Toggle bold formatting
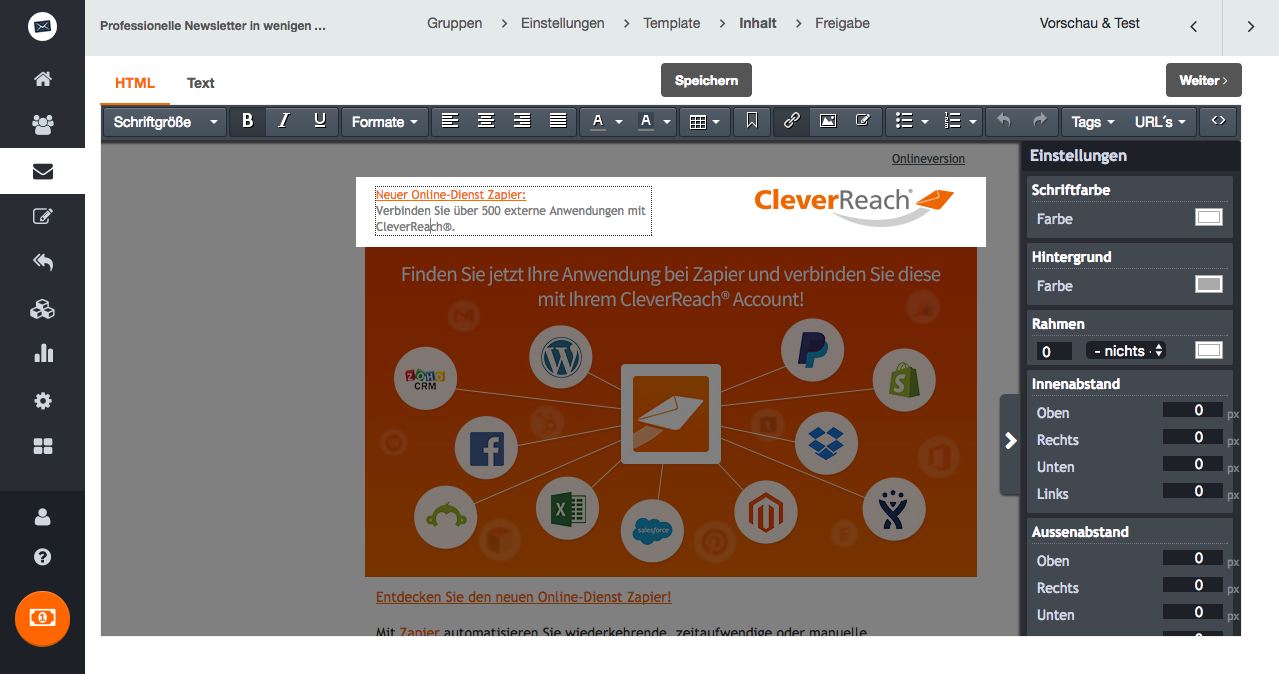The image size is (1279, 674). pyautogui.click(x=248, y=121)
